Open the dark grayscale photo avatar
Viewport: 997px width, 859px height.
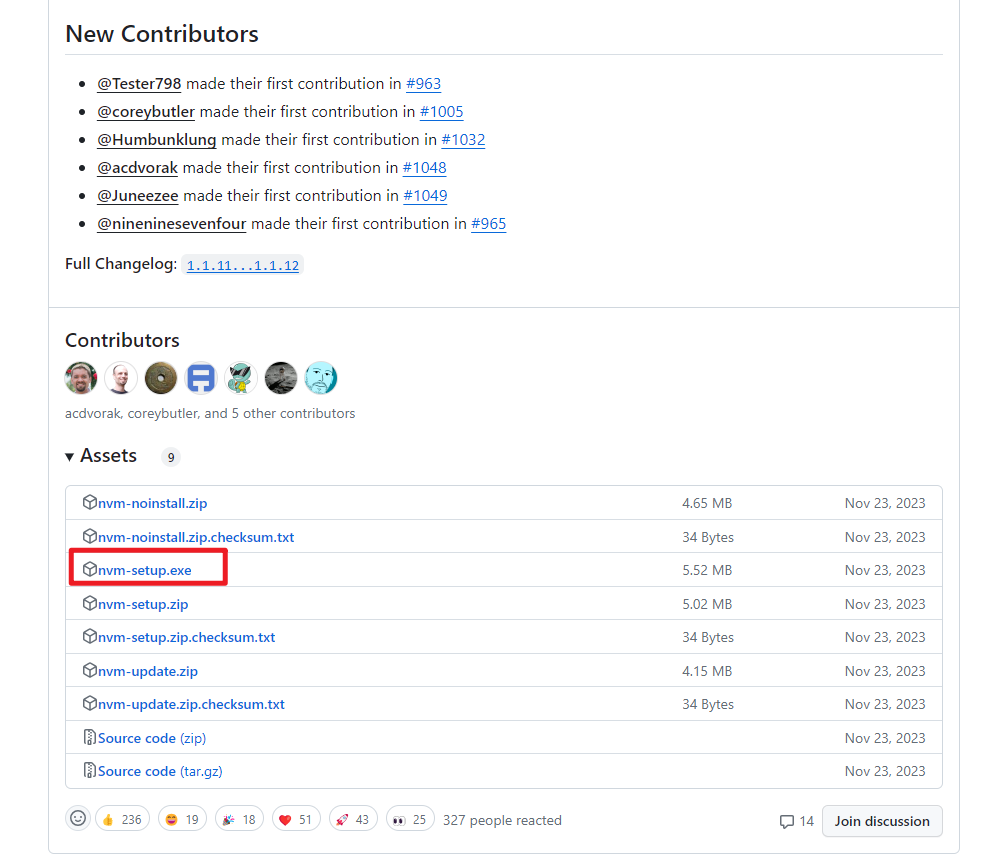click(281, 378)
